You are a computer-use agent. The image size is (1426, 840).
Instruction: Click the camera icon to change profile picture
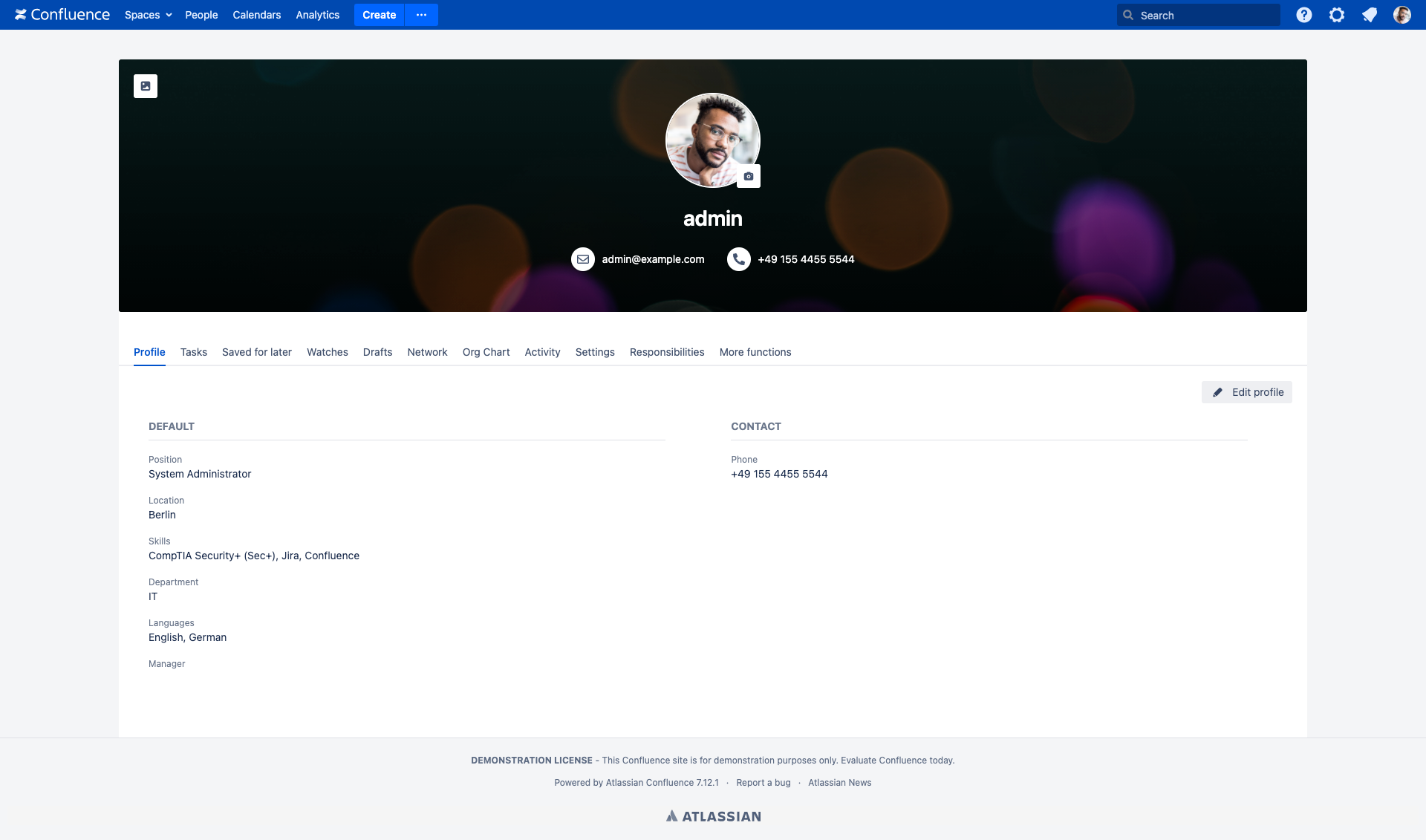pos(748,176)
